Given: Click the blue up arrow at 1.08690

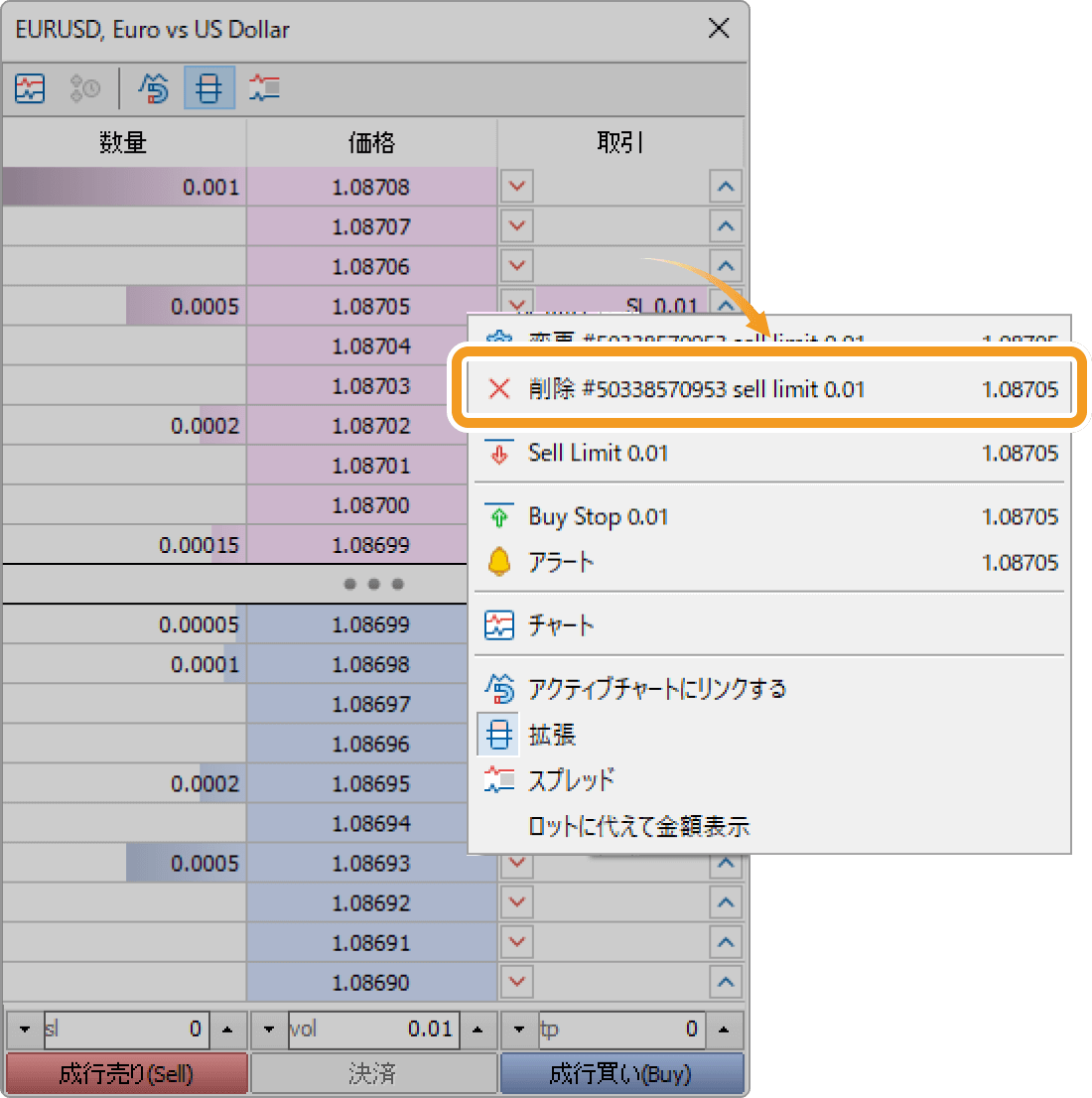Looking at the screenshot, I should click(726, 982).
